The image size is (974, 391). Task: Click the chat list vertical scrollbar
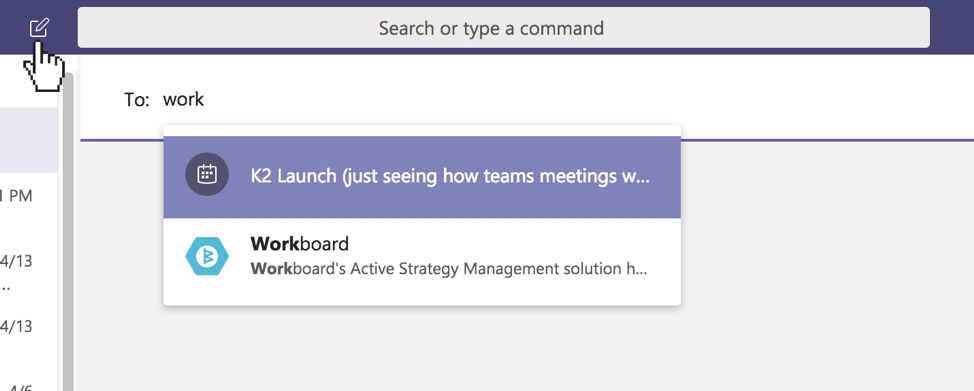[68, 230]
